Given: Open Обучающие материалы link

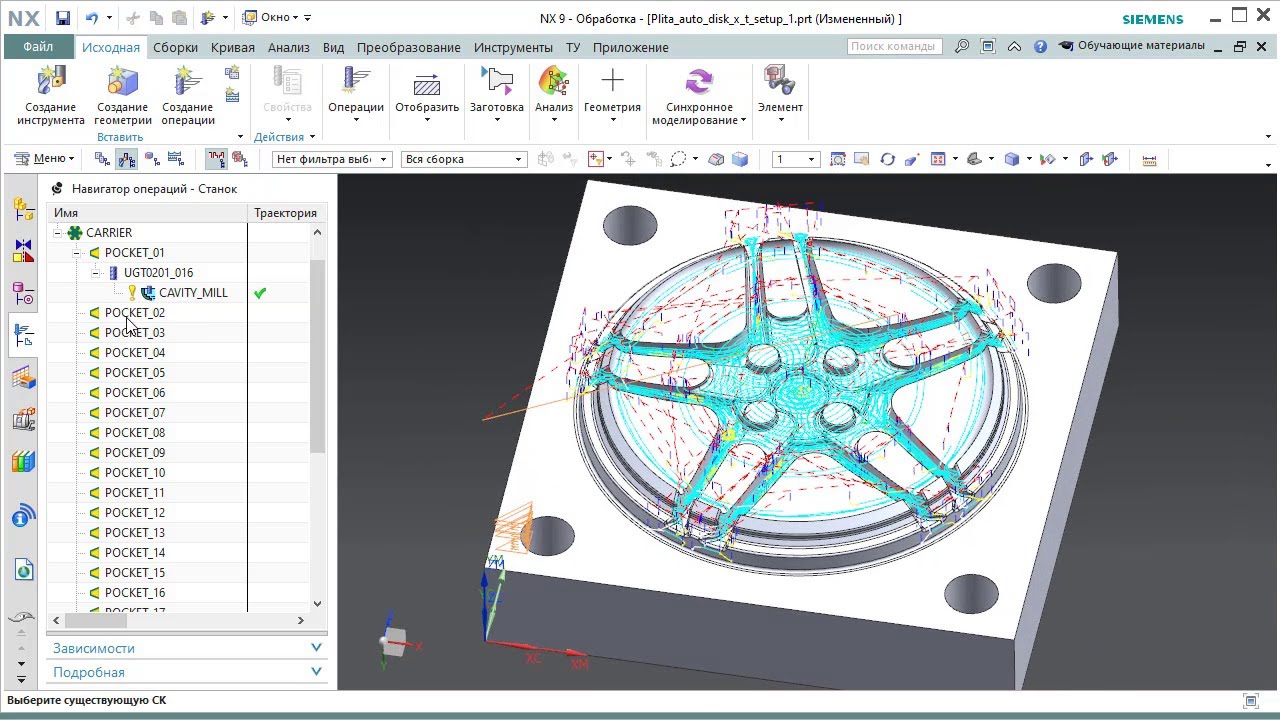Looking at the screenshot, I should pos(1131,46).
